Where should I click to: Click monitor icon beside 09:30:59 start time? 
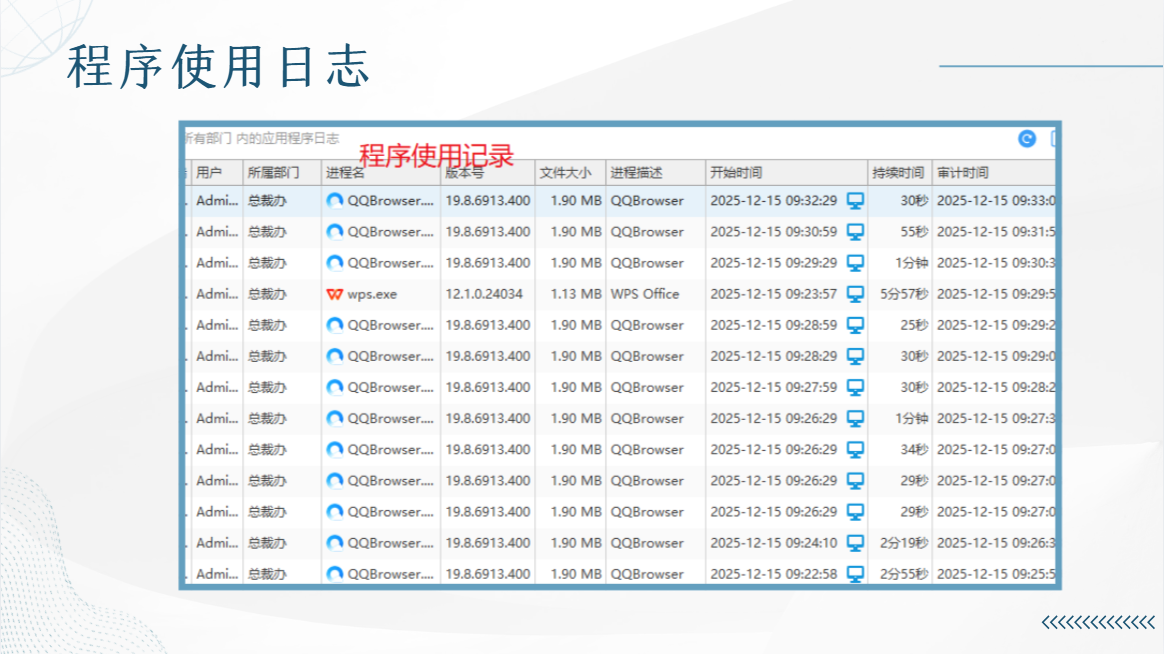point(855,232)
